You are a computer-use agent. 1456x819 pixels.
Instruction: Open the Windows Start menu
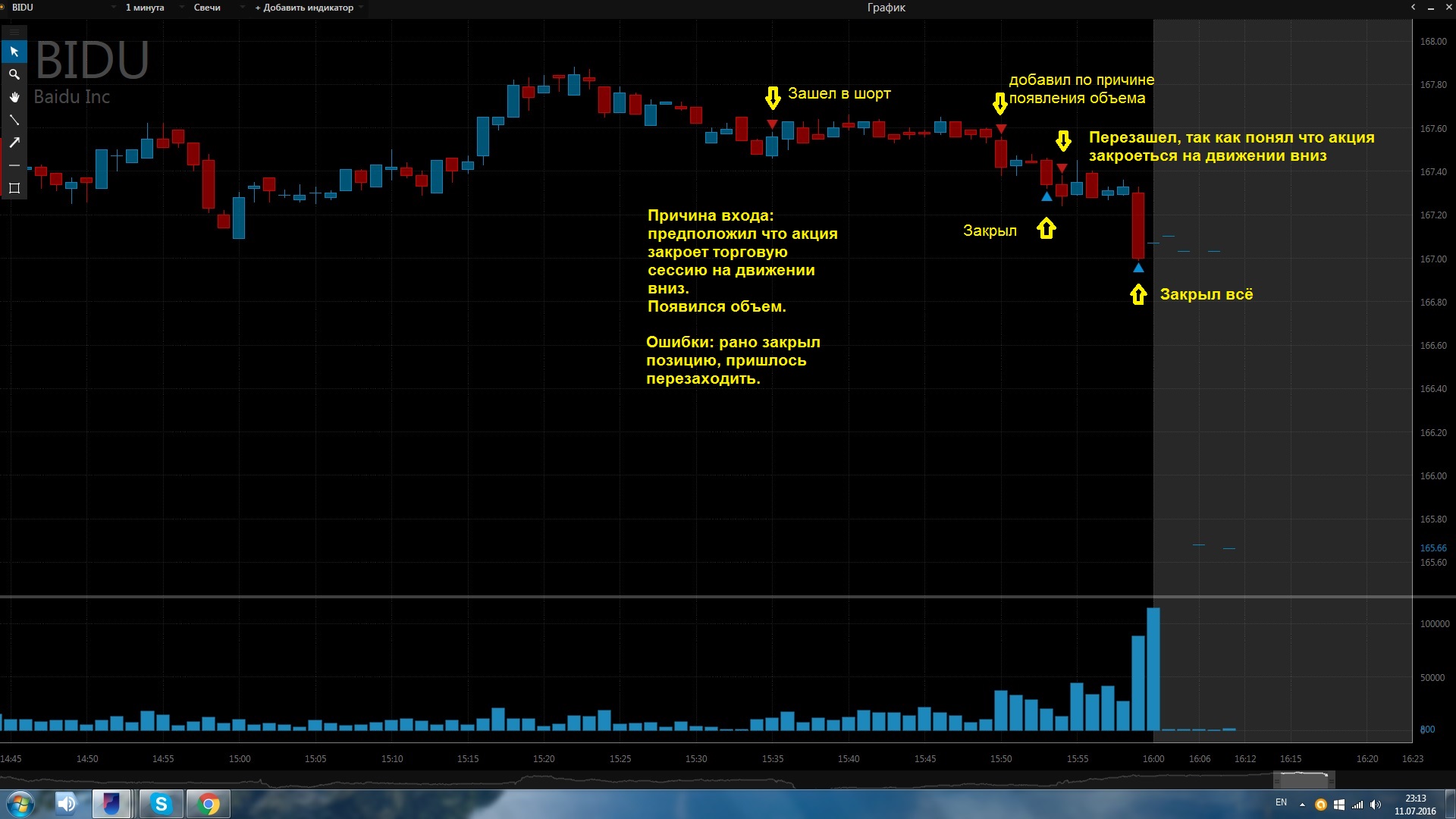pyautogui.click(x=20, y=804)
